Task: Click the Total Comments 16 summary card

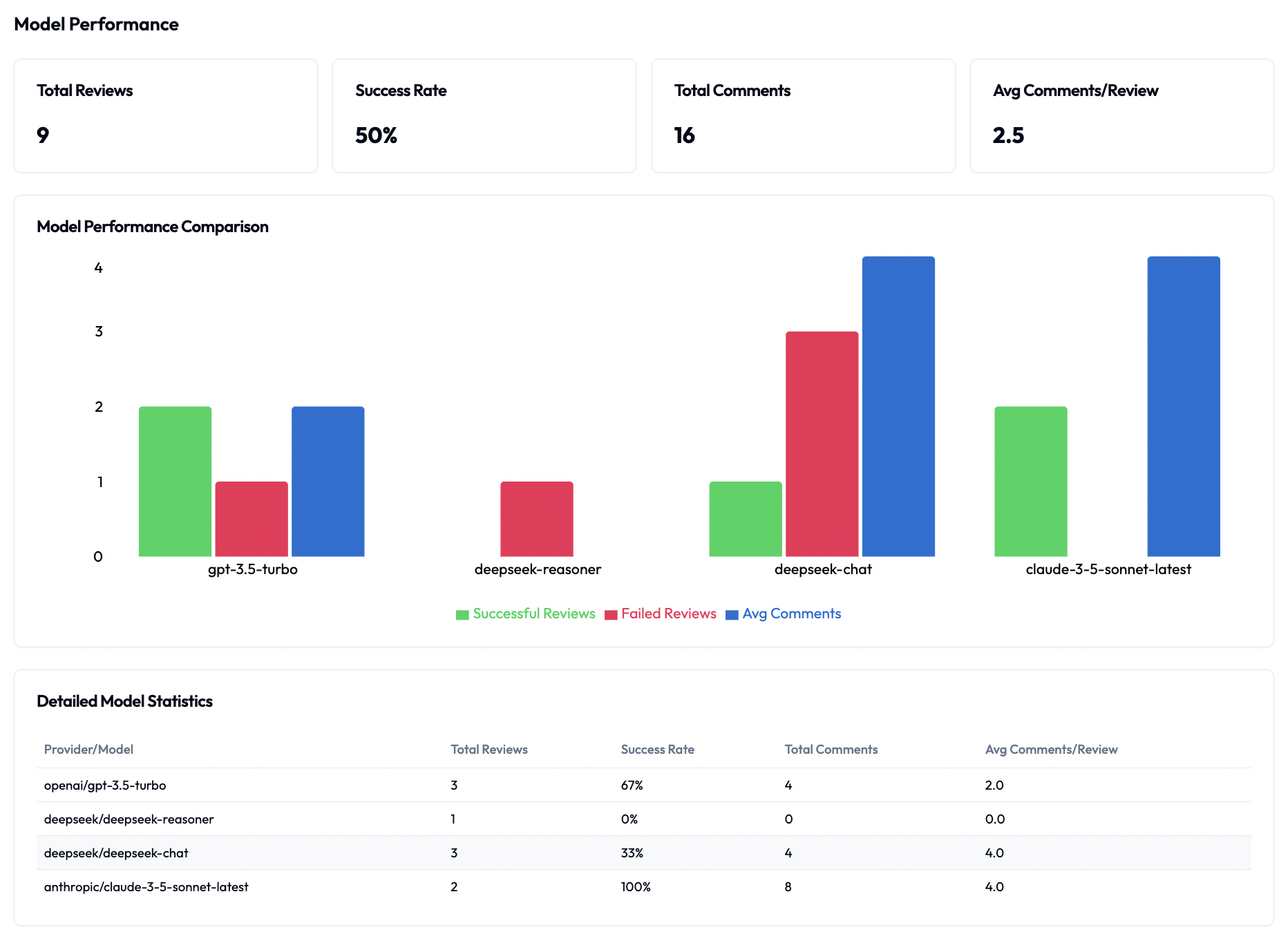Action: pyautogui.click(x=804, y=115)
